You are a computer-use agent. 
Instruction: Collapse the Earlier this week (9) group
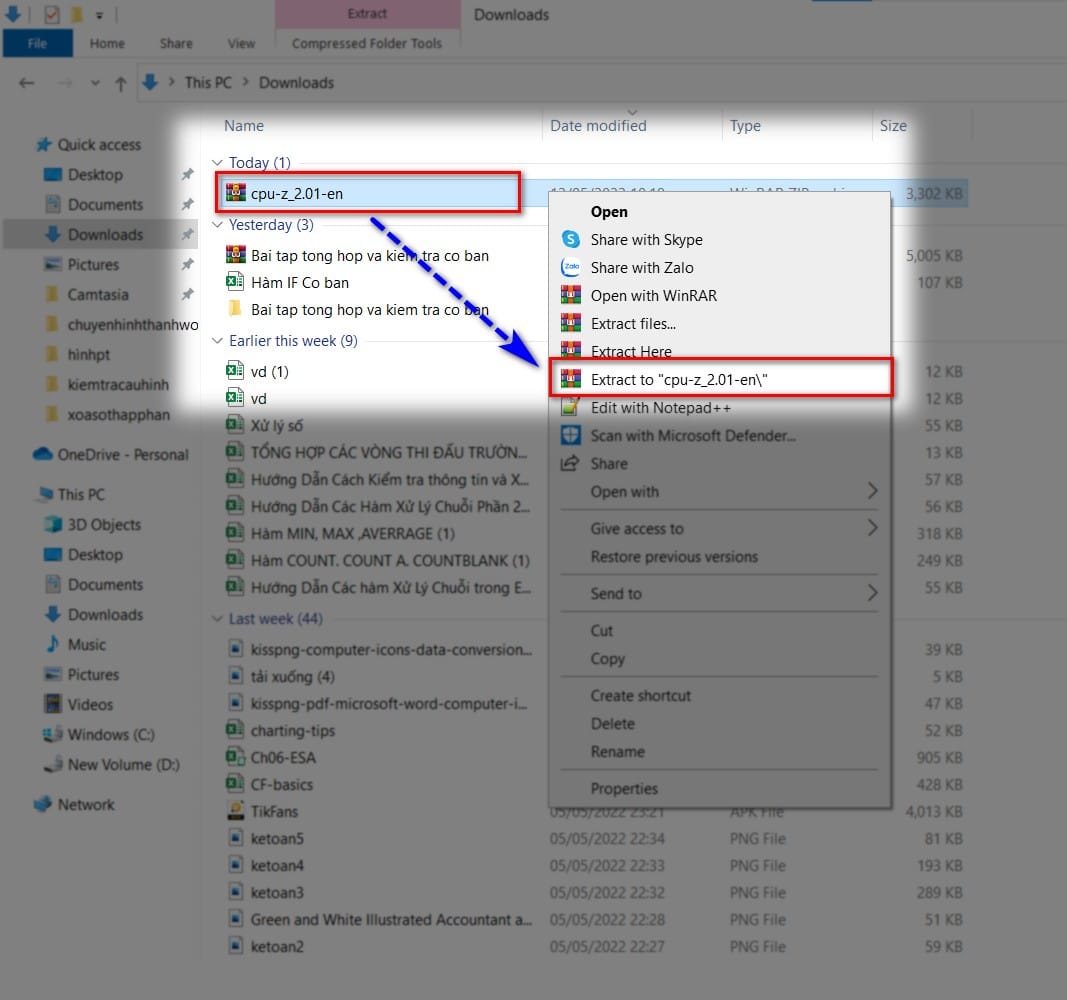(217, 340)
